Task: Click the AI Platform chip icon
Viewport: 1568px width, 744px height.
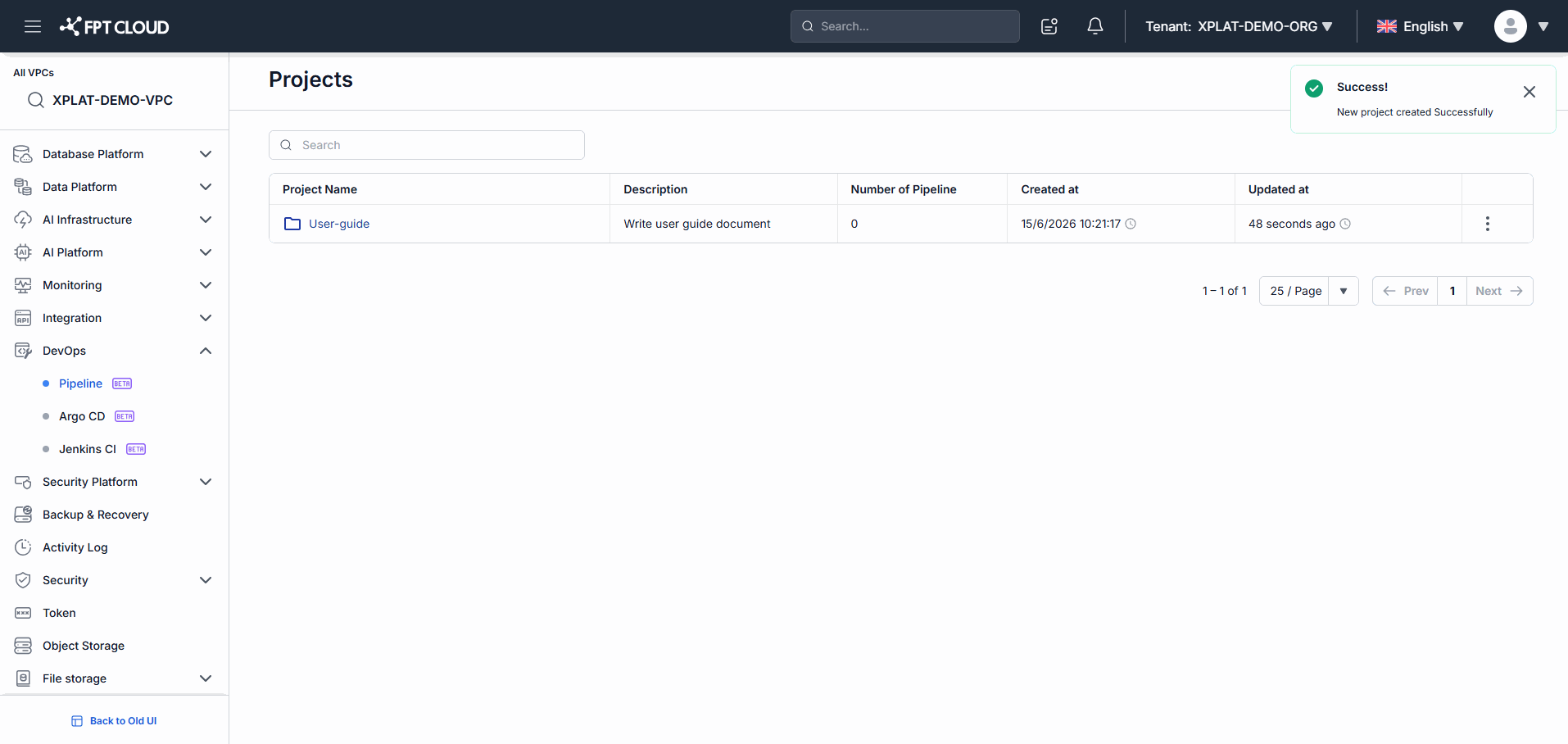Action: 23,252
